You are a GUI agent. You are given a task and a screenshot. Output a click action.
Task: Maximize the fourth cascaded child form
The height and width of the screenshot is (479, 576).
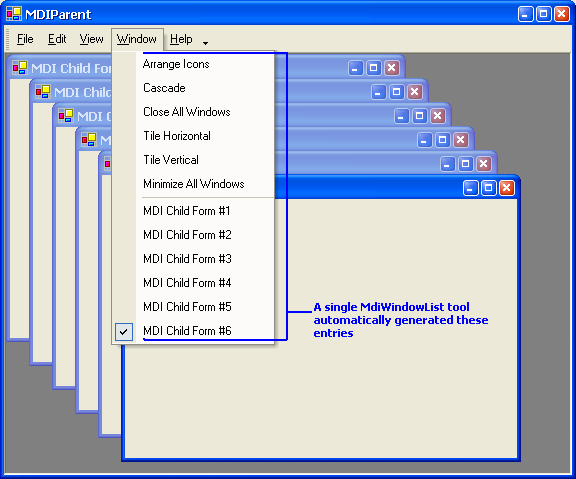pyautogui.click(x=443, y=140)
